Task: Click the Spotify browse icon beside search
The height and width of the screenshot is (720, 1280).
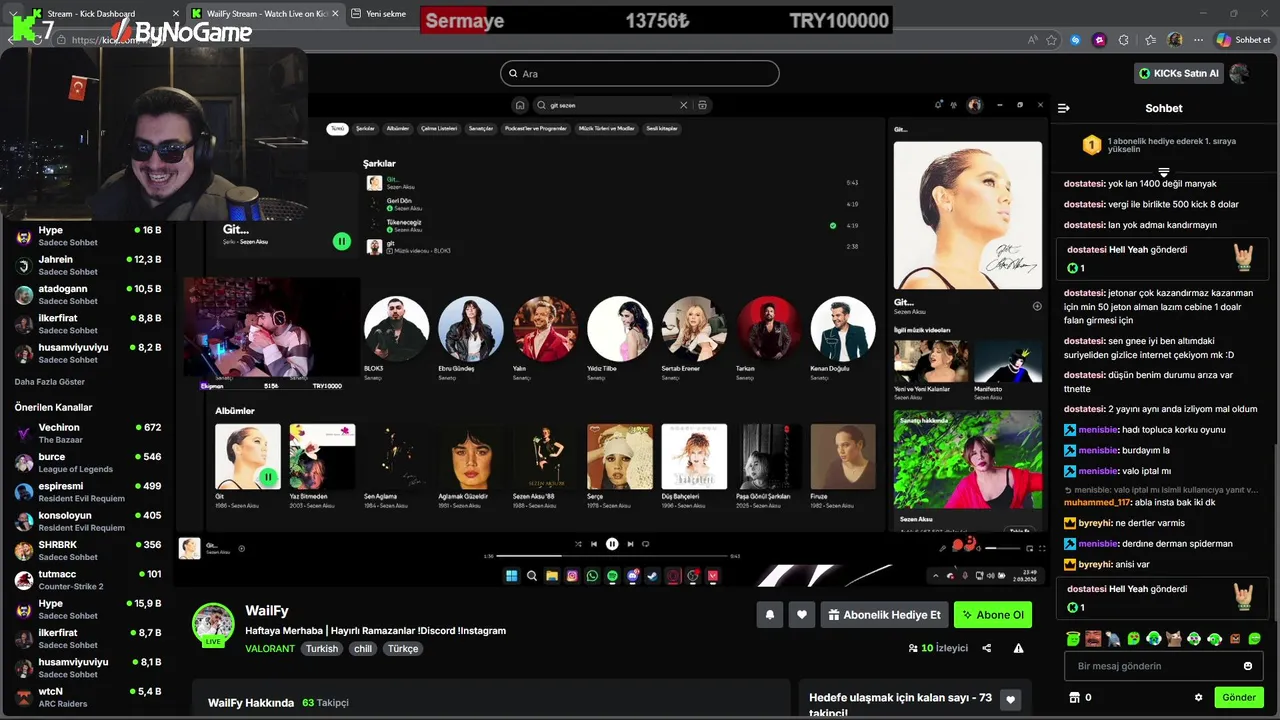Action: (x=703, y=105)
